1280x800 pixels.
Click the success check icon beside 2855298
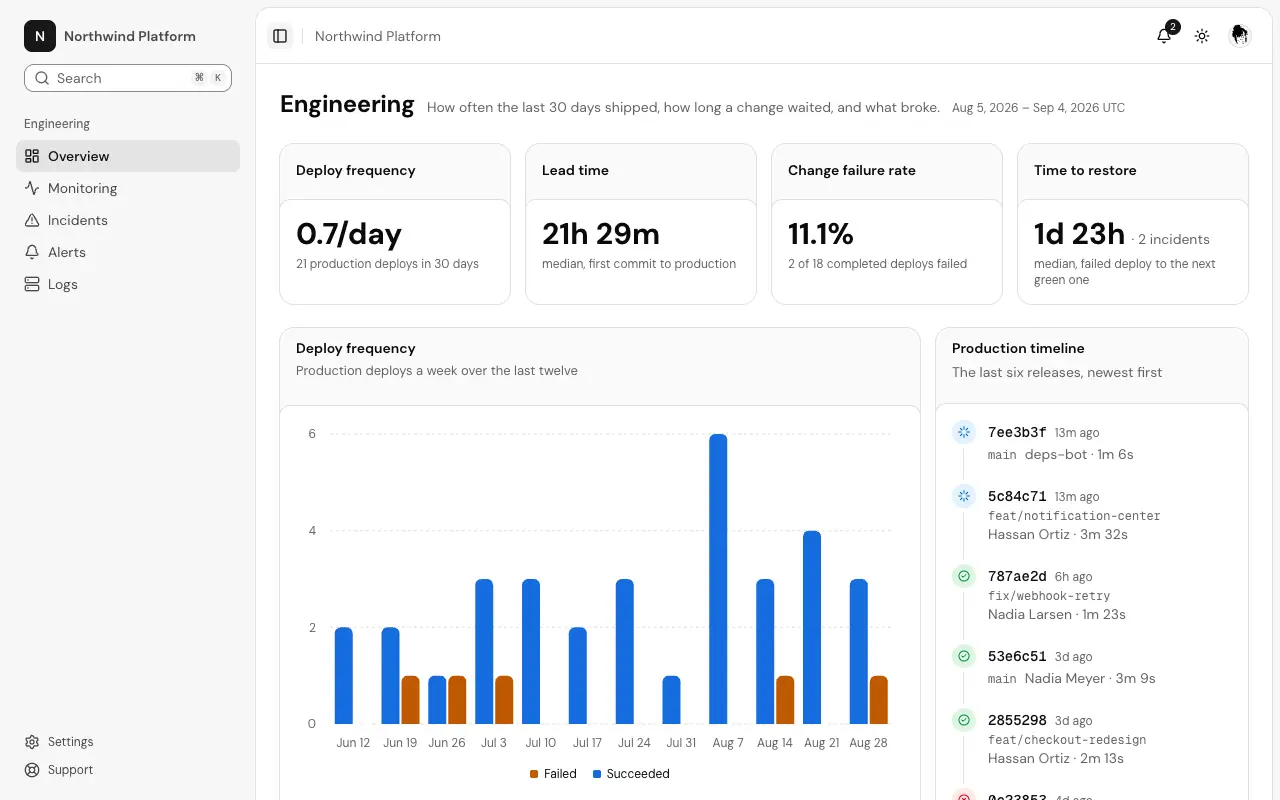tap(964, 720)
